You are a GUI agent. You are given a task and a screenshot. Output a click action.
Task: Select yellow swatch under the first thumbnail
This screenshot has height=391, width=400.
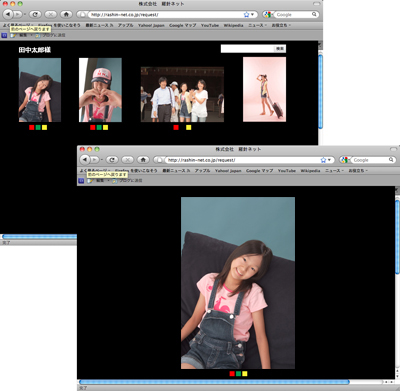pos(44,127)
